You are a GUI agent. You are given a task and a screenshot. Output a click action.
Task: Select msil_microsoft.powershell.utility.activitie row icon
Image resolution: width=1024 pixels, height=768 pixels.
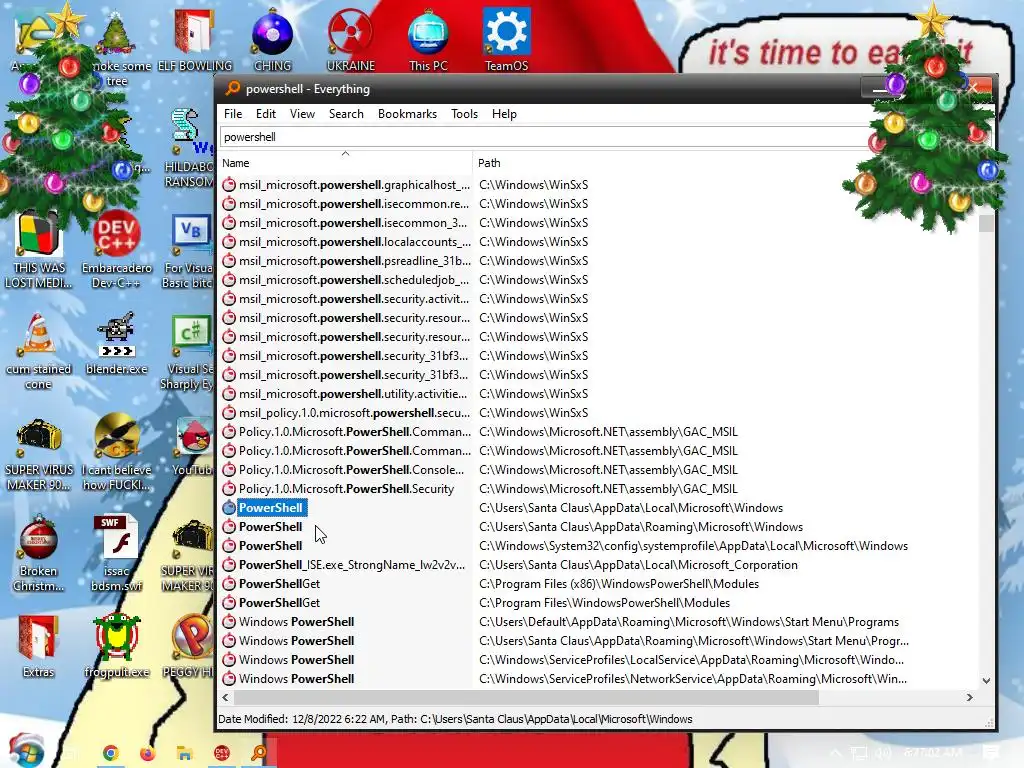[x=229, y=394]
